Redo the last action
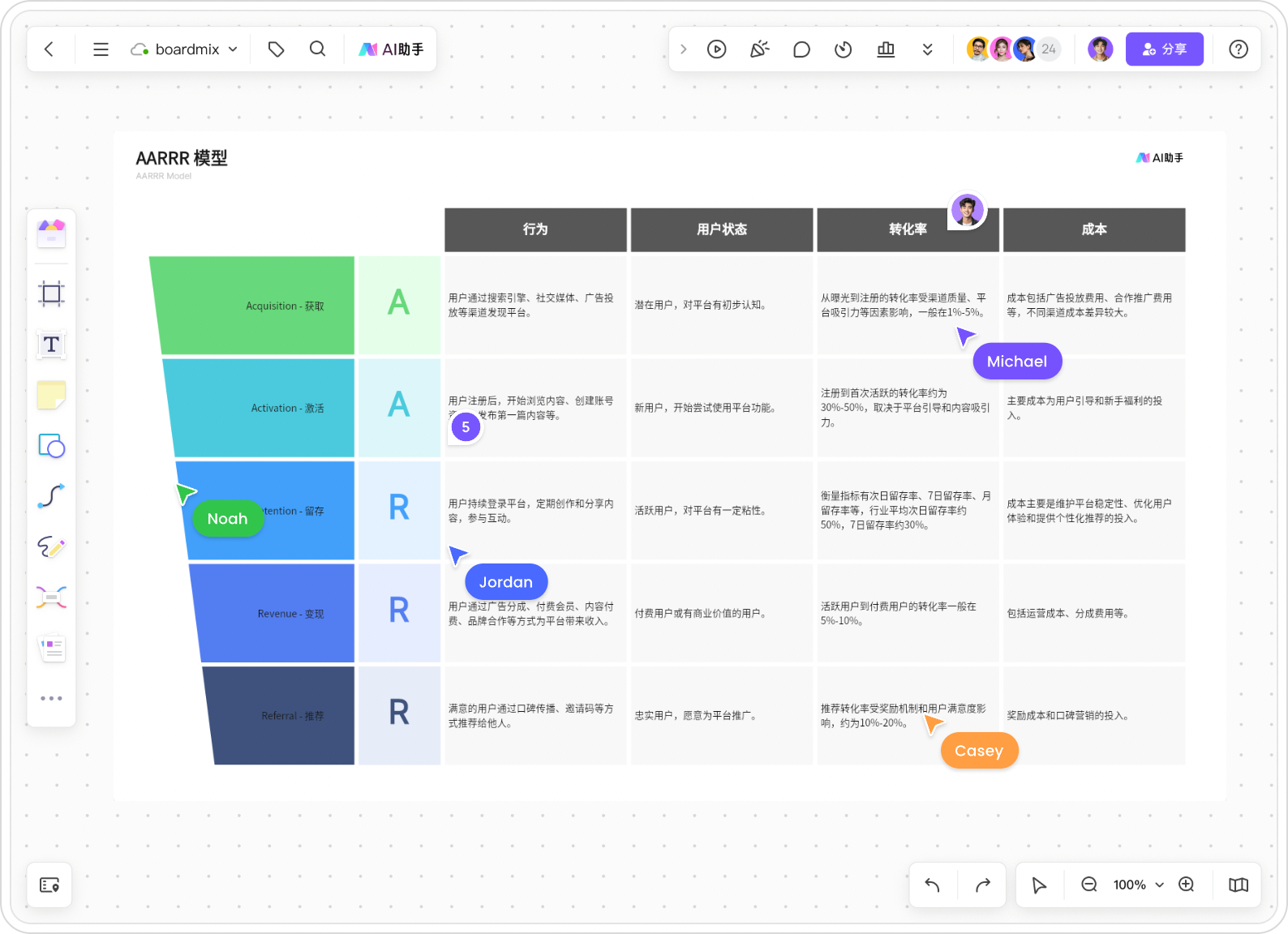The height and width of the screenshot is (934, 1288). point(983,885)
